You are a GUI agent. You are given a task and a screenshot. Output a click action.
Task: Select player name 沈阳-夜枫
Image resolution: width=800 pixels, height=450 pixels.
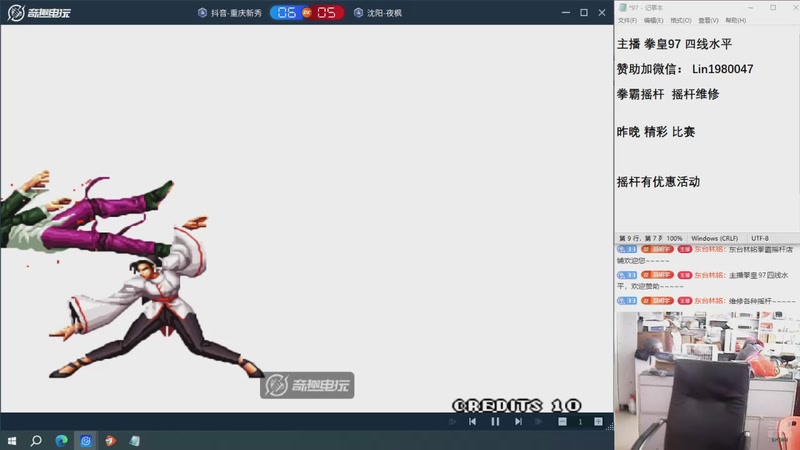coord(384,13)
